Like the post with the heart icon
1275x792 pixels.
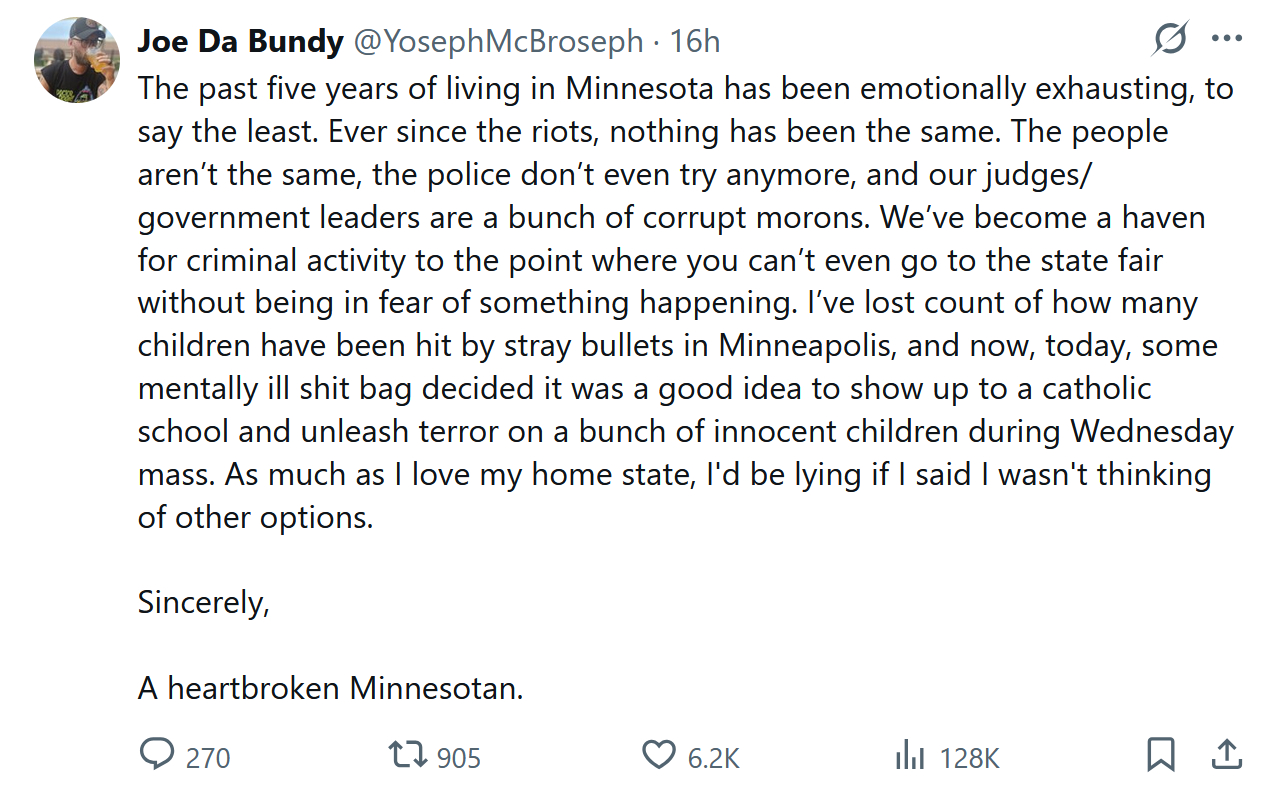[658, 755]
